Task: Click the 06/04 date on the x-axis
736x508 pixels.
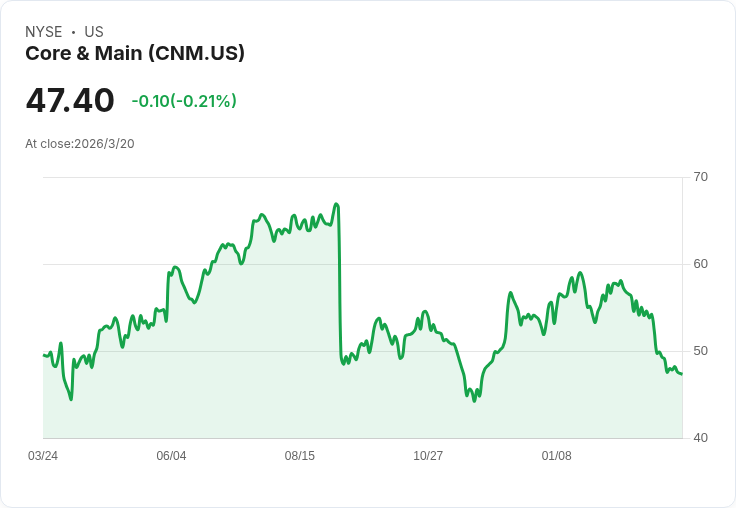Action: pos(171,456)
